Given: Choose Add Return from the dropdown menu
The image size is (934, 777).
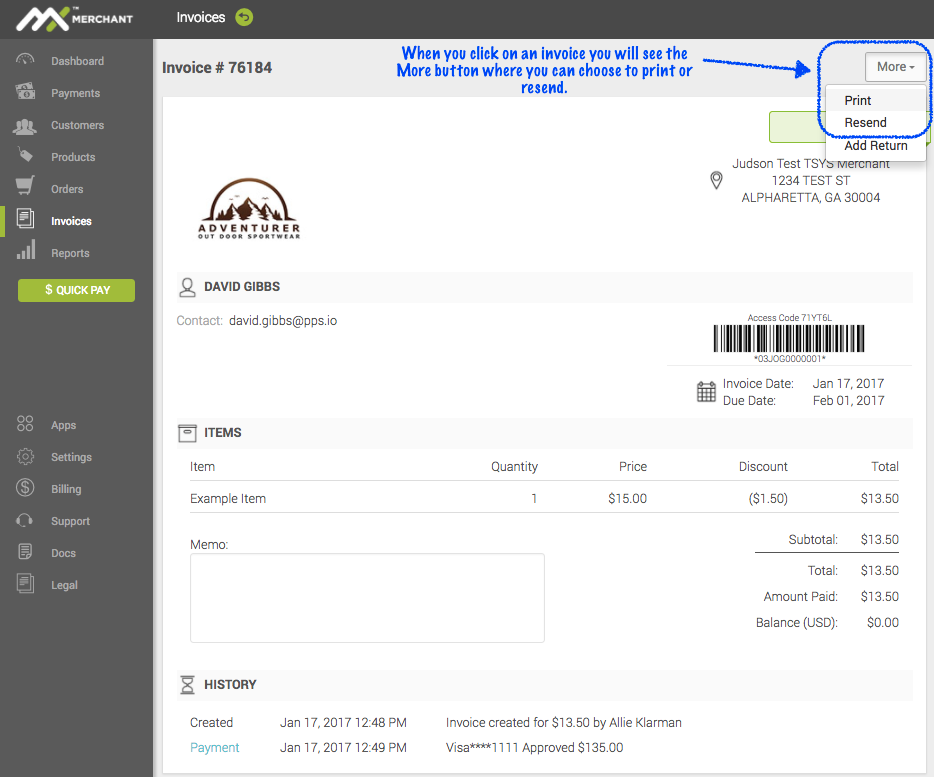Looking at the screenshot, I should 875,145.
